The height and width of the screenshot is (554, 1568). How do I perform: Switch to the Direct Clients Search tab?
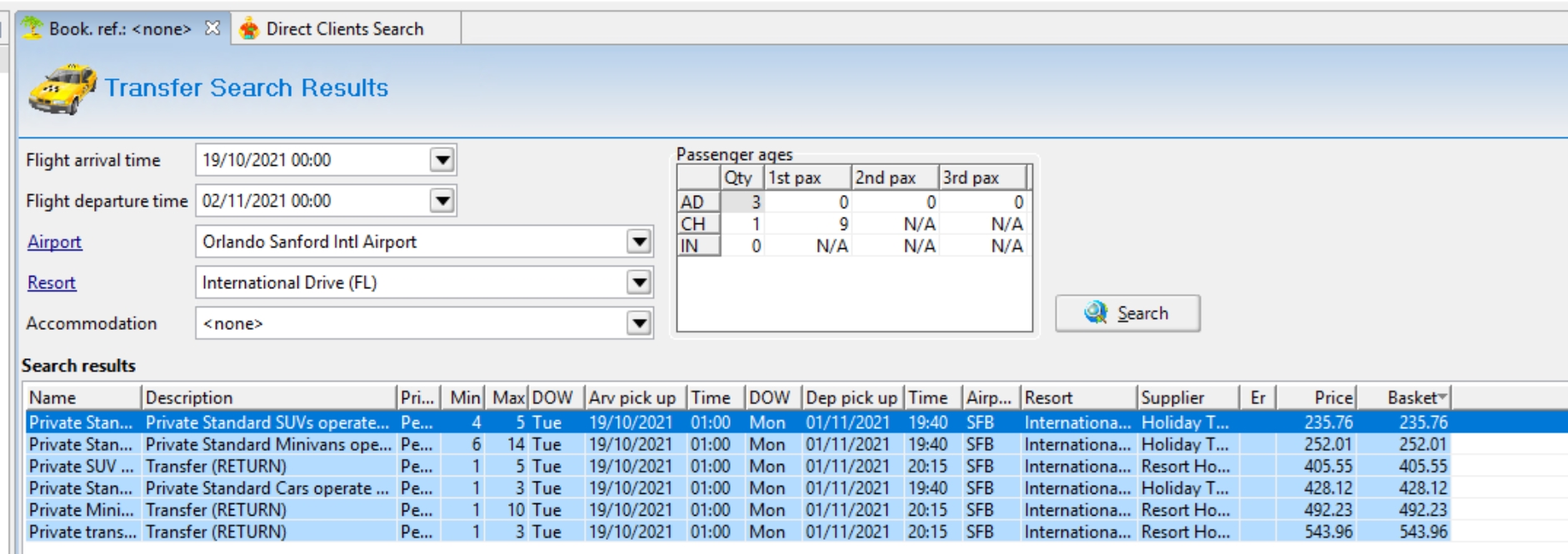pyautogui.click(x=345, y=28)
